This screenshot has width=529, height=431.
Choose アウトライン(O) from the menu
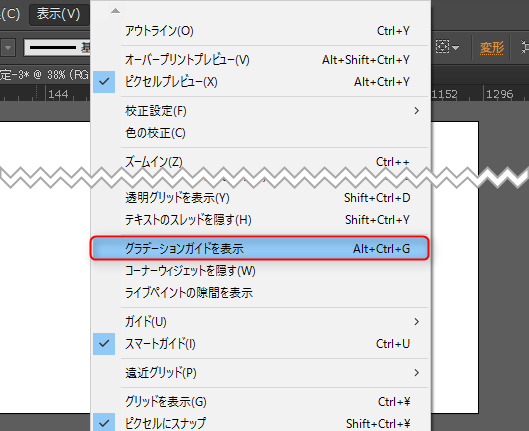pyautogui.click(x=260, y=31)
